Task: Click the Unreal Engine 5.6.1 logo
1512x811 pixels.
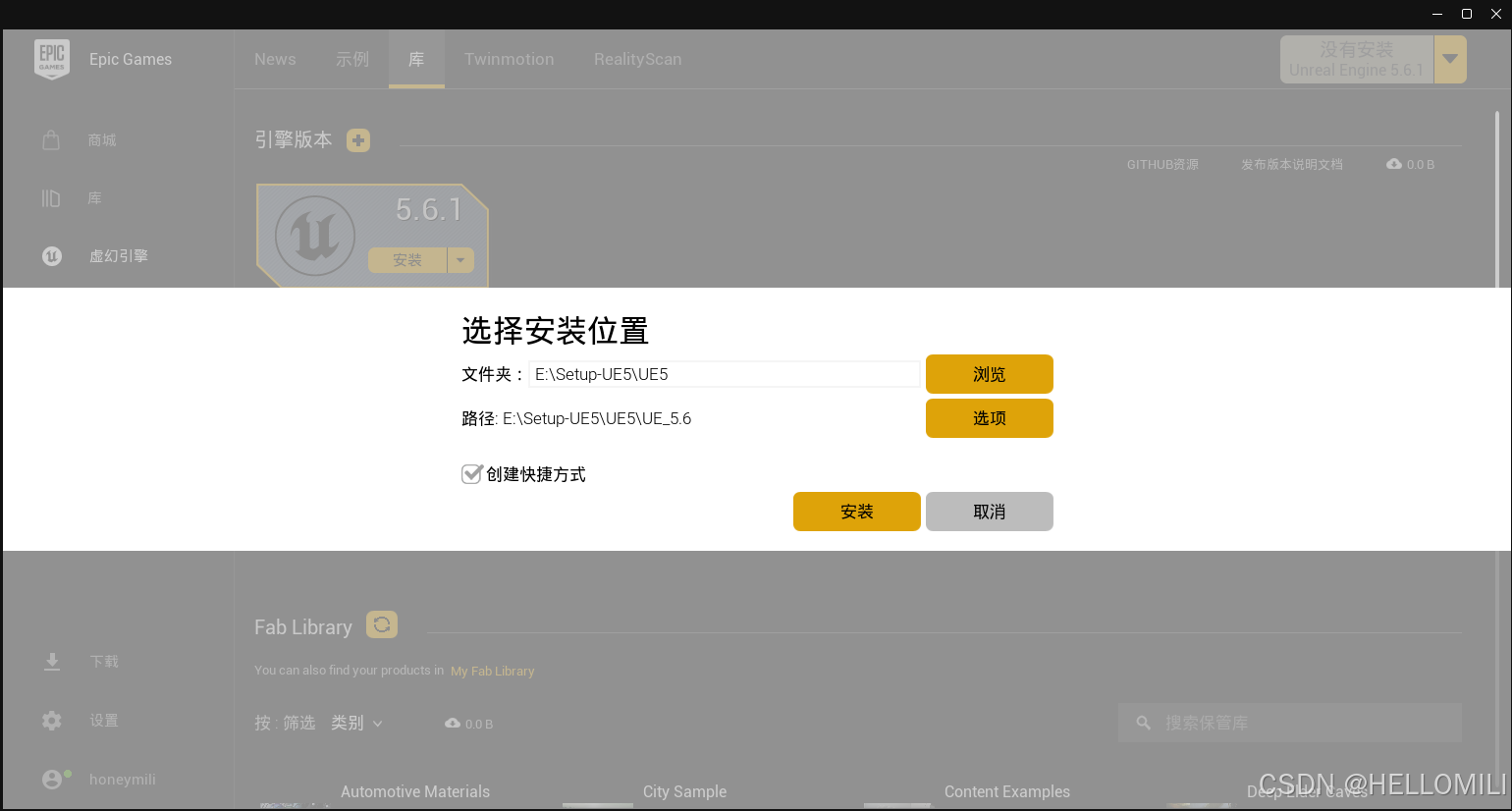Action: 315,236
